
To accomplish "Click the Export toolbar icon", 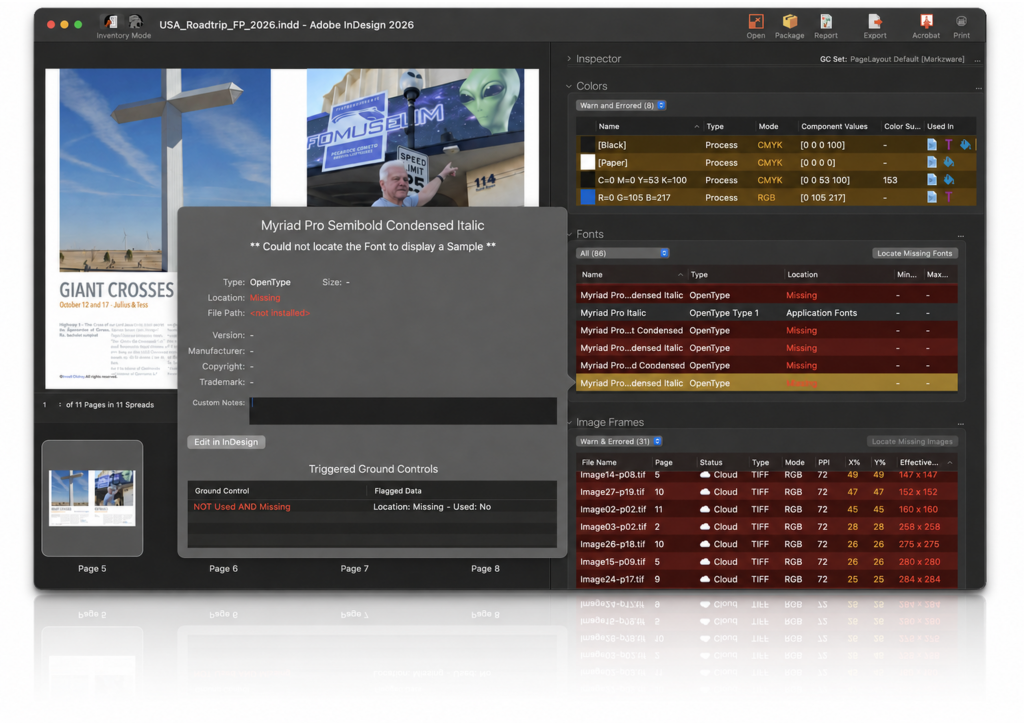I will 874,27.
